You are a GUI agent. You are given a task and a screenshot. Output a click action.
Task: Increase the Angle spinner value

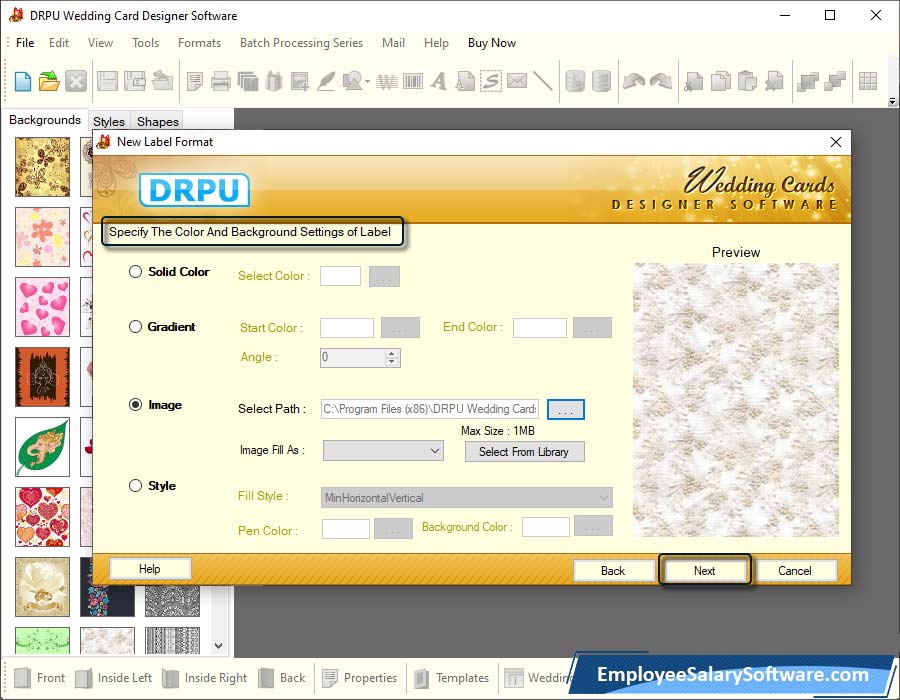[391, 353]
